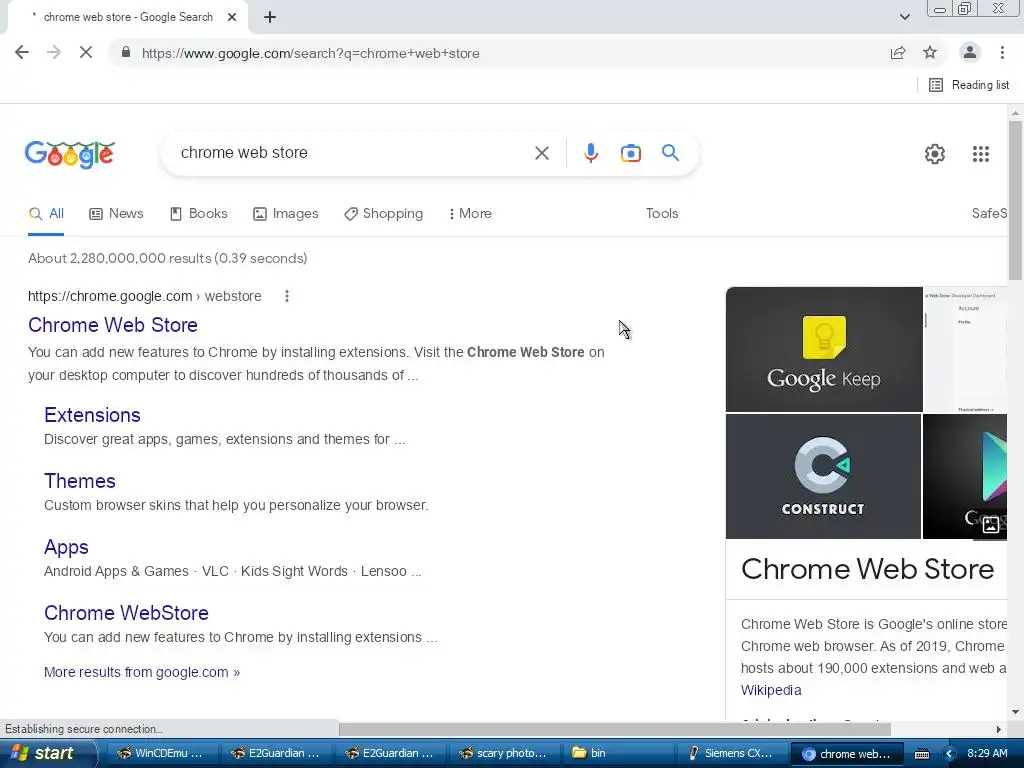Open the Apps sitelink

[66, 547]
